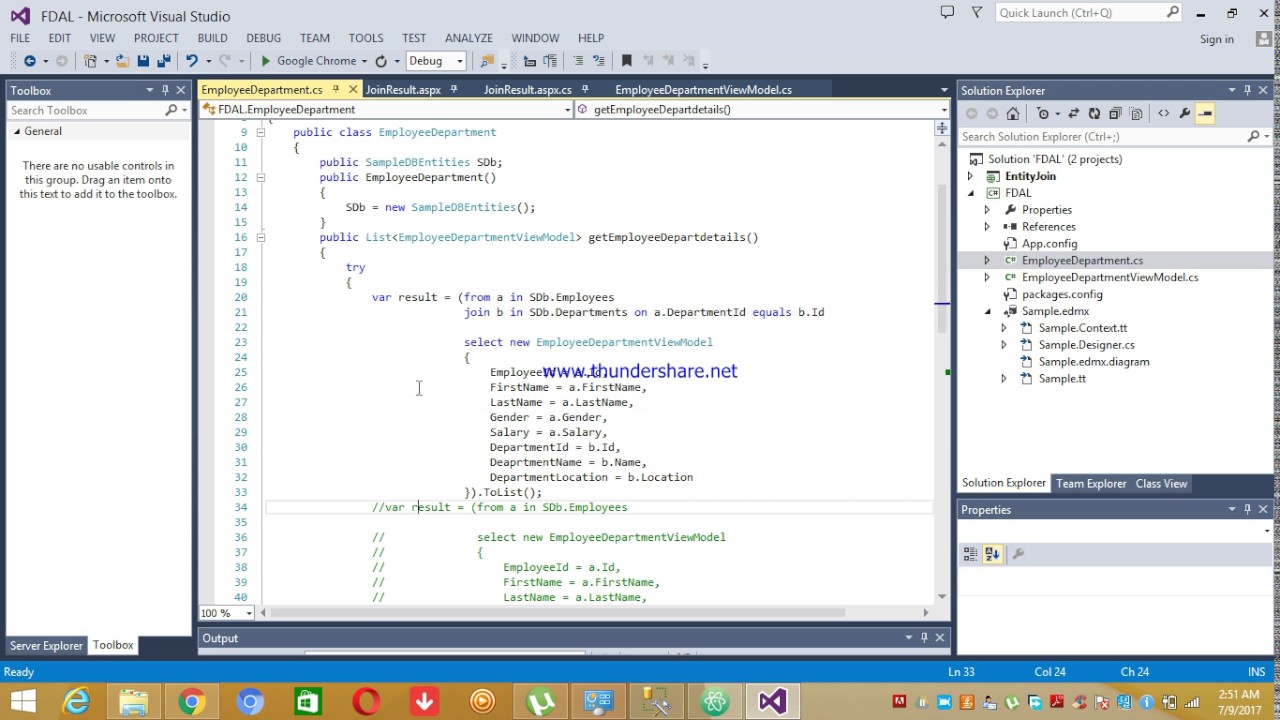Viewport: 1280px width, 720px height.
Task: Toggle pin on the EmployeeDepartment.cs tab
Action: point(336,90)
